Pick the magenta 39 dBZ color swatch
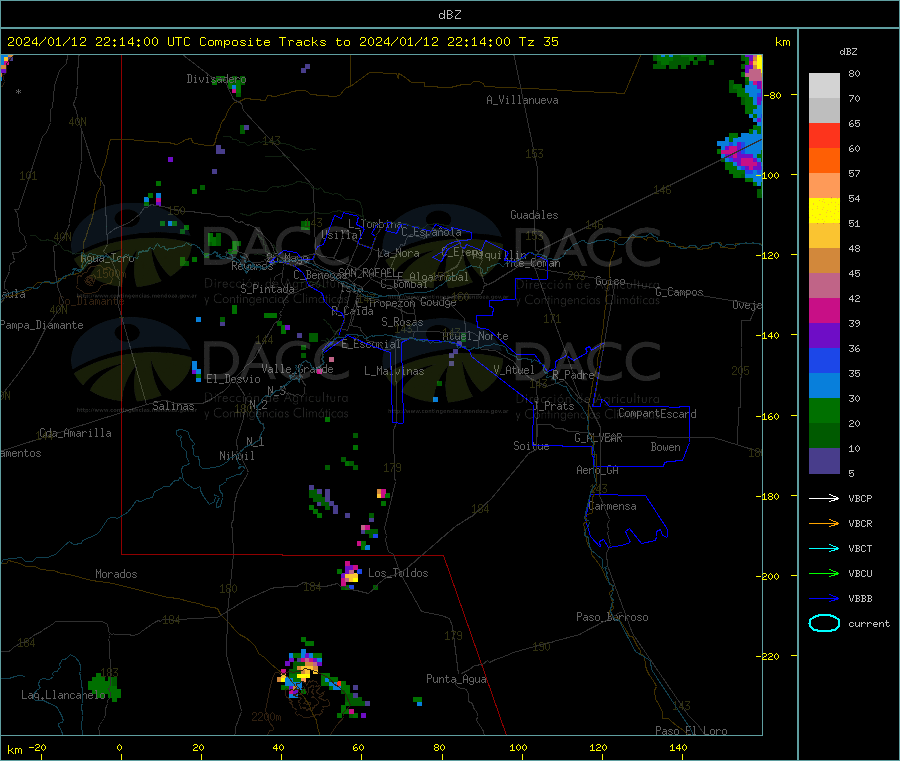Image resolution: width=900 pixels, height=761 pixels. coord(824,310)
